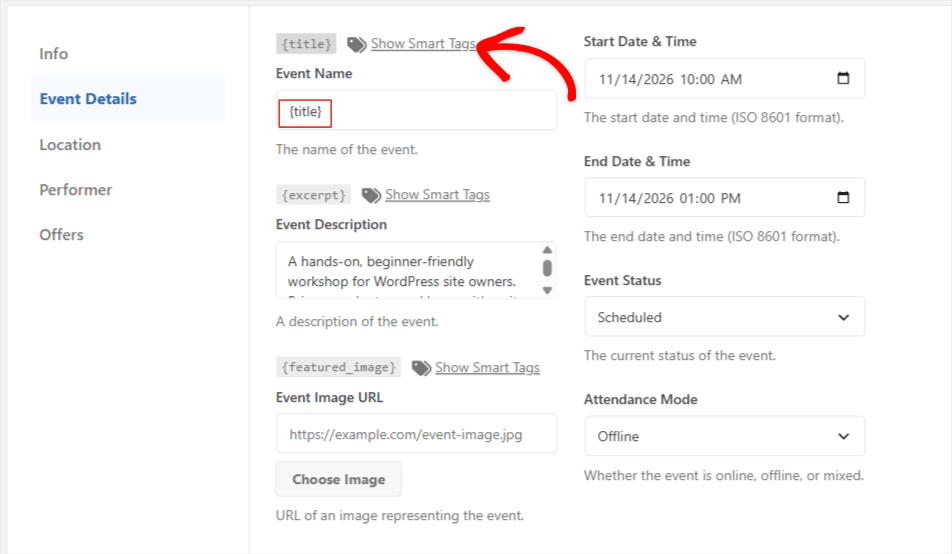952x554 pixels.
Task: Insert the {title} smart tag chip
Action: pos(306,44)
